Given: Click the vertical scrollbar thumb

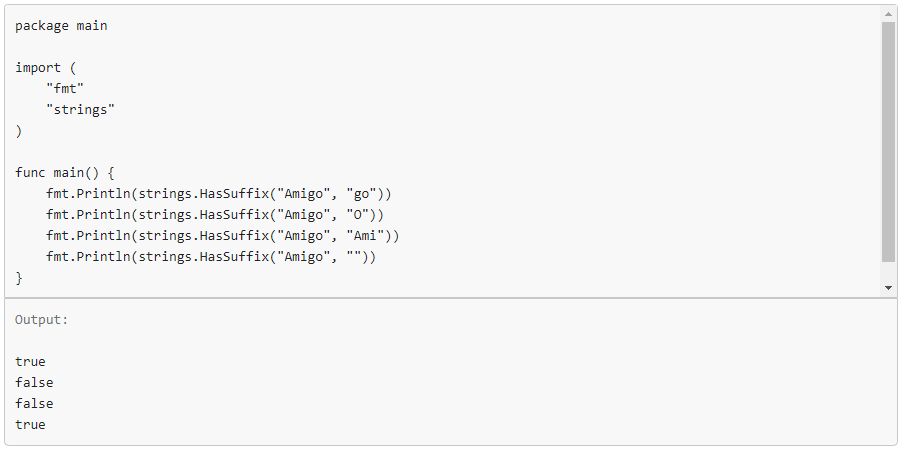Looking at the screenshot, I should [x=888, y=140].
